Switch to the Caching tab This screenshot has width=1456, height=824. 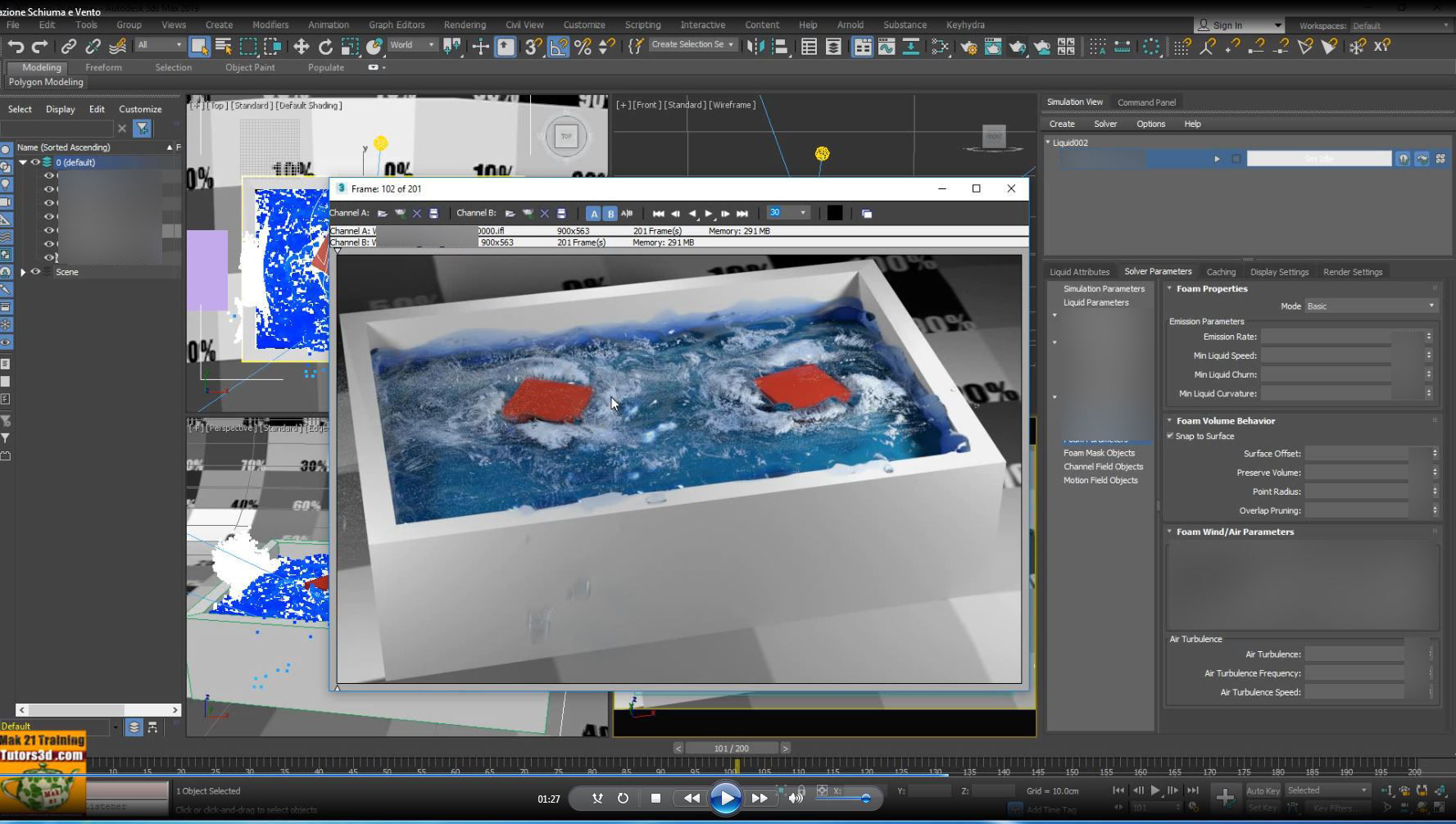click(x=1221, y=272)
